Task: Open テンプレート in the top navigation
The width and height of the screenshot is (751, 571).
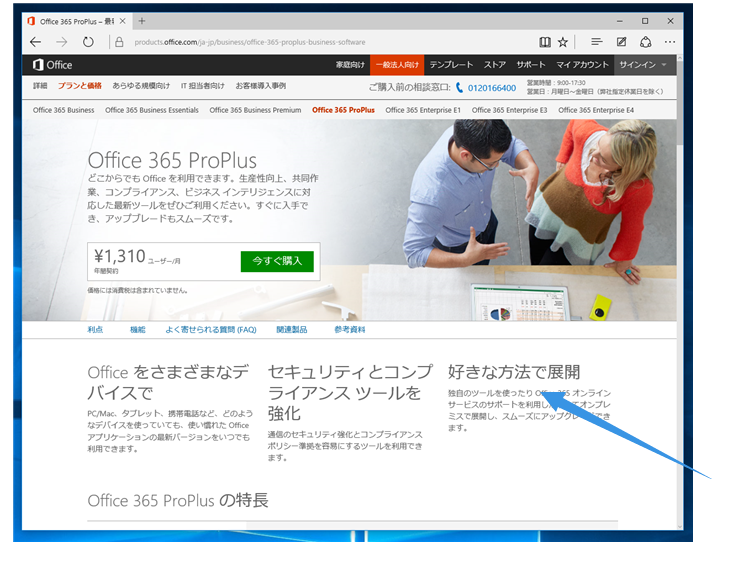Action: click(x=451, y=65)
